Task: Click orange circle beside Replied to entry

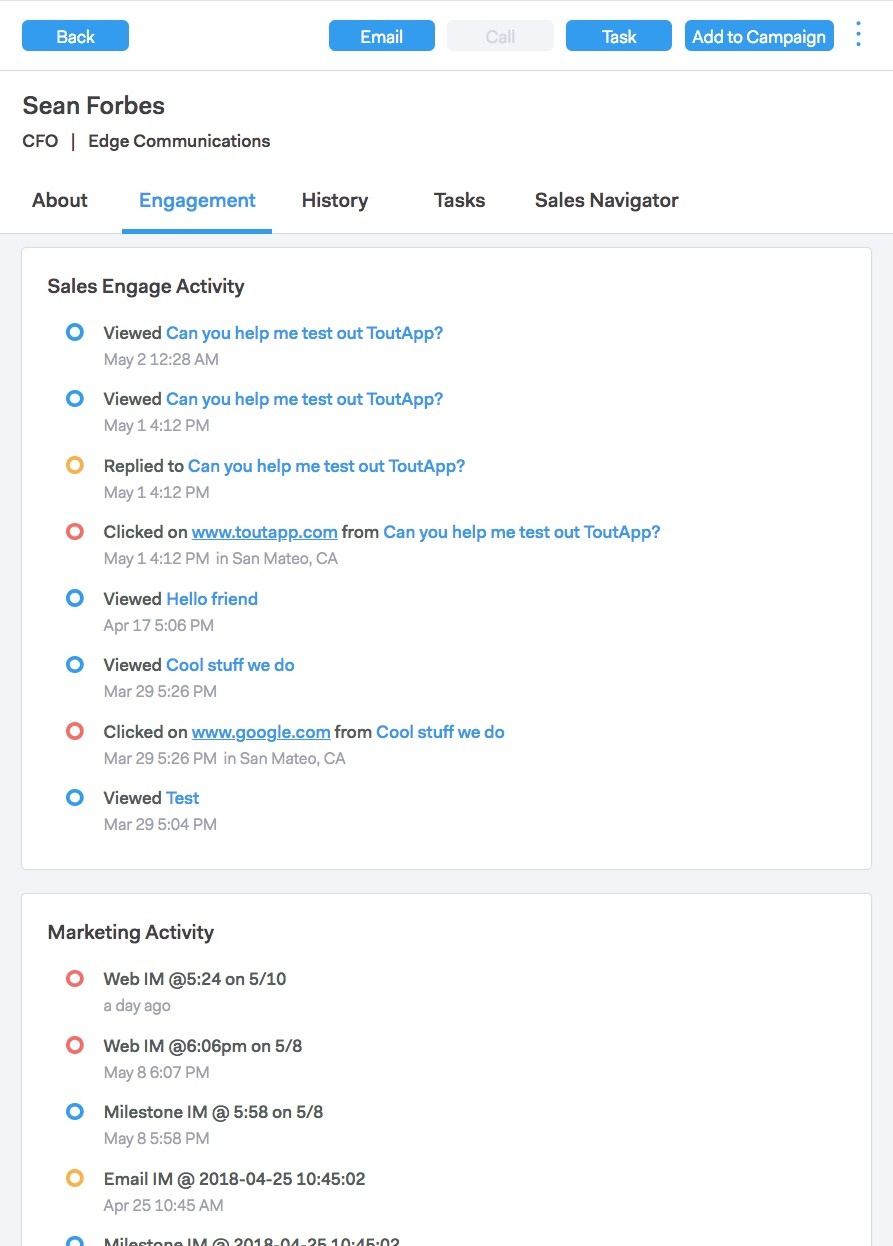Action: pyautogui.click(x=74, y=465)
